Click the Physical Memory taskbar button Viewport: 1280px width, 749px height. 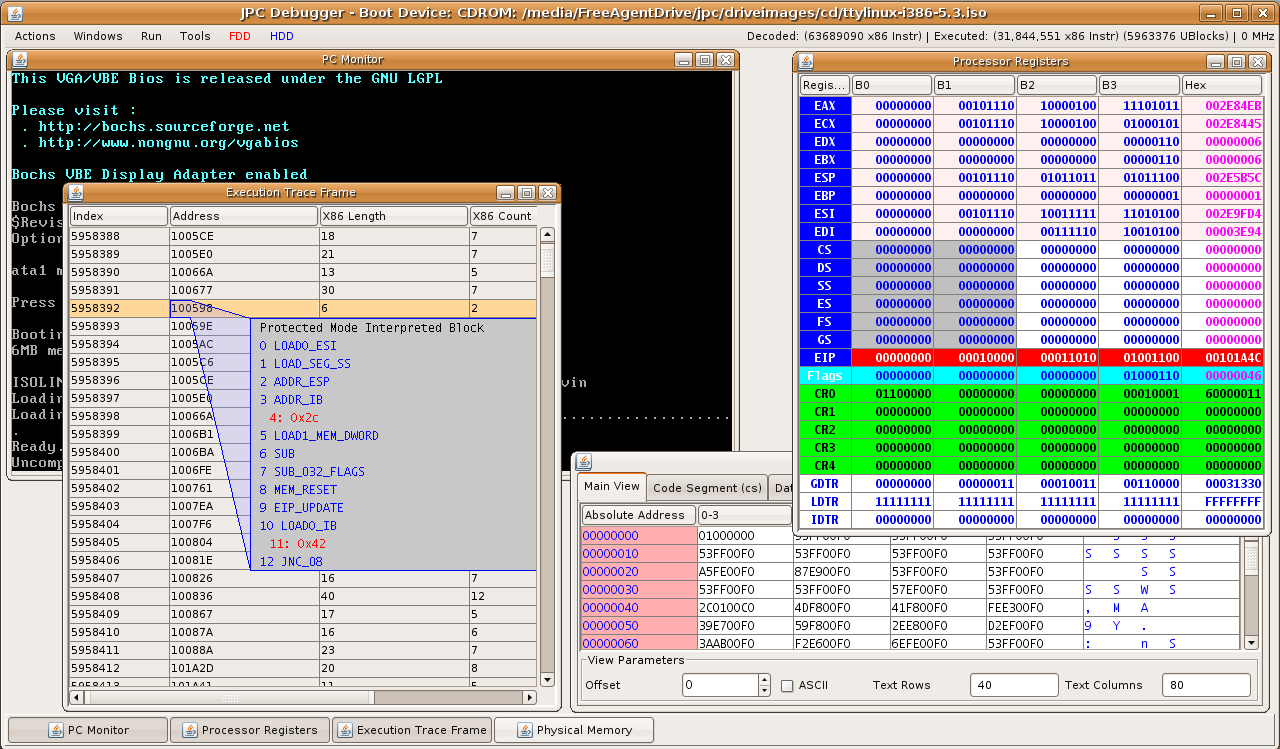[574, 730]
